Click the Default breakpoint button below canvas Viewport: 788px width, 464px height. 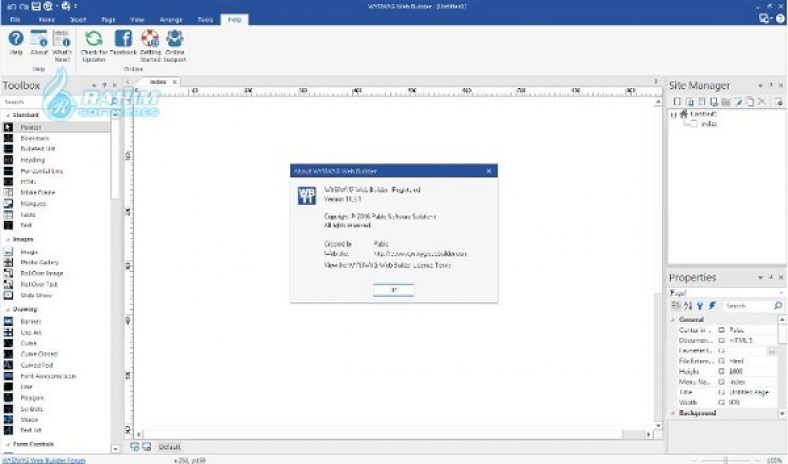(169, 447)
